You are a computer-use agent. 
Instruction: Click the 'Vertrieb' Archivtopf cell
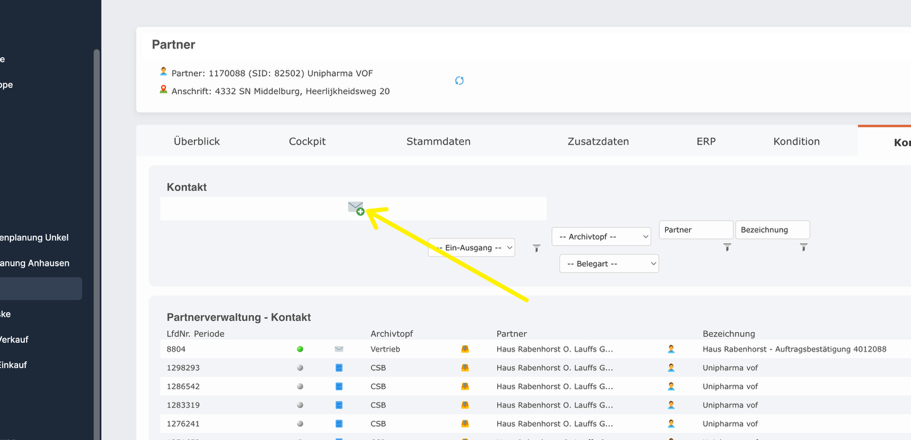384,349
